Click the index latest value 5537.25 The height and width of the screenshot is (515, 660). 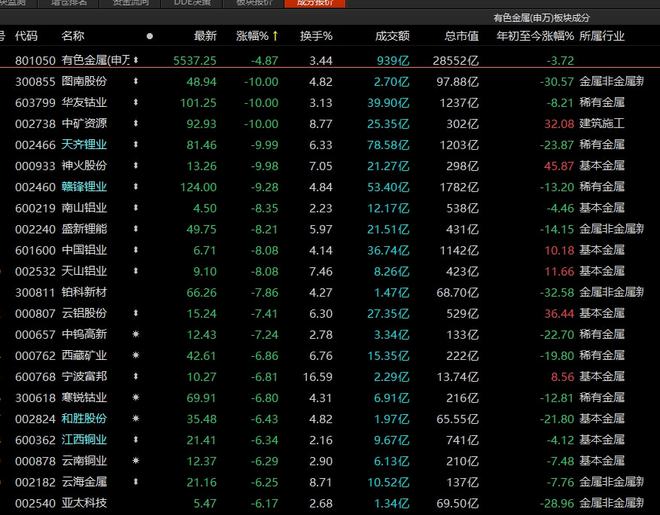coord(194,61)
